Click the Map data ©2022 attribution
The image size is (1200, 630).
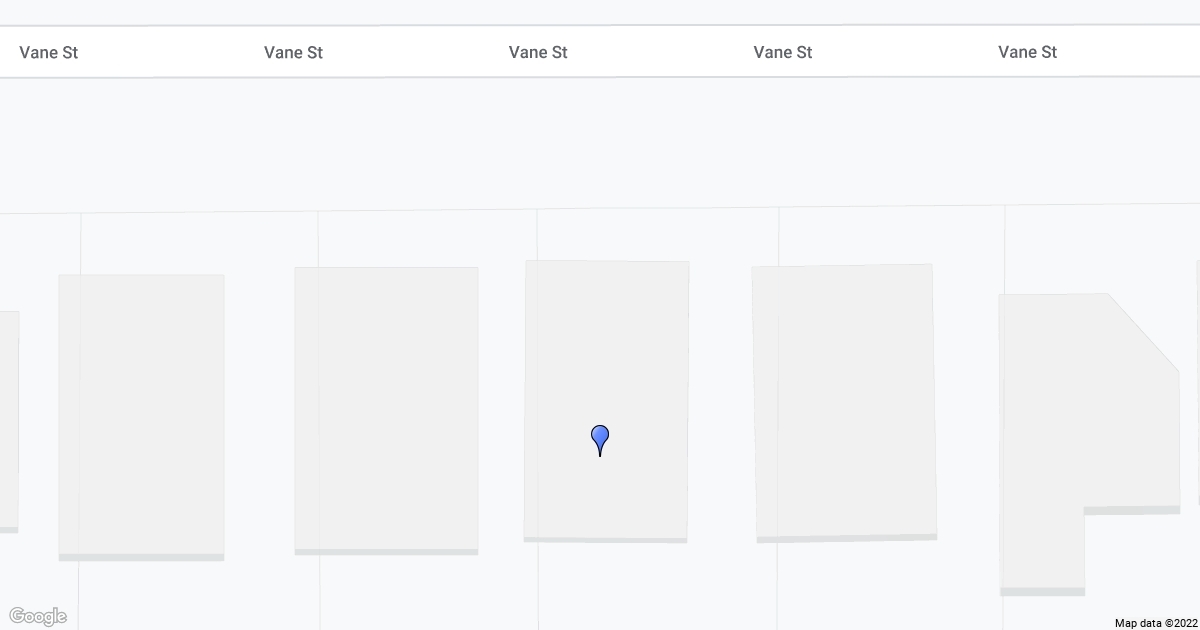1155,623
